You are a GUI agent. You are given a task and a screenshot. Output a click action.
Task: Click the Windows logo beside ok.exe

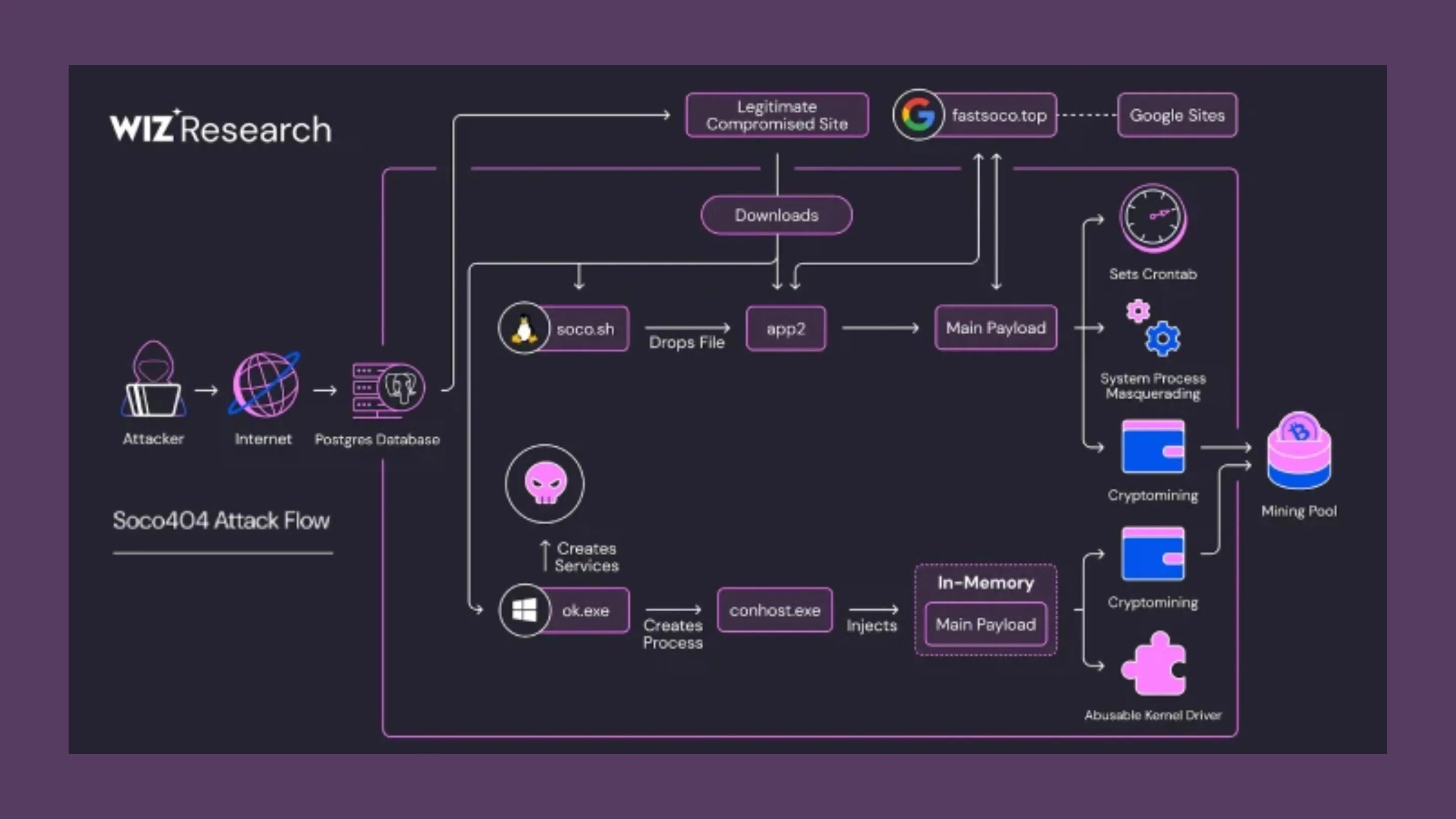point(524,610)
